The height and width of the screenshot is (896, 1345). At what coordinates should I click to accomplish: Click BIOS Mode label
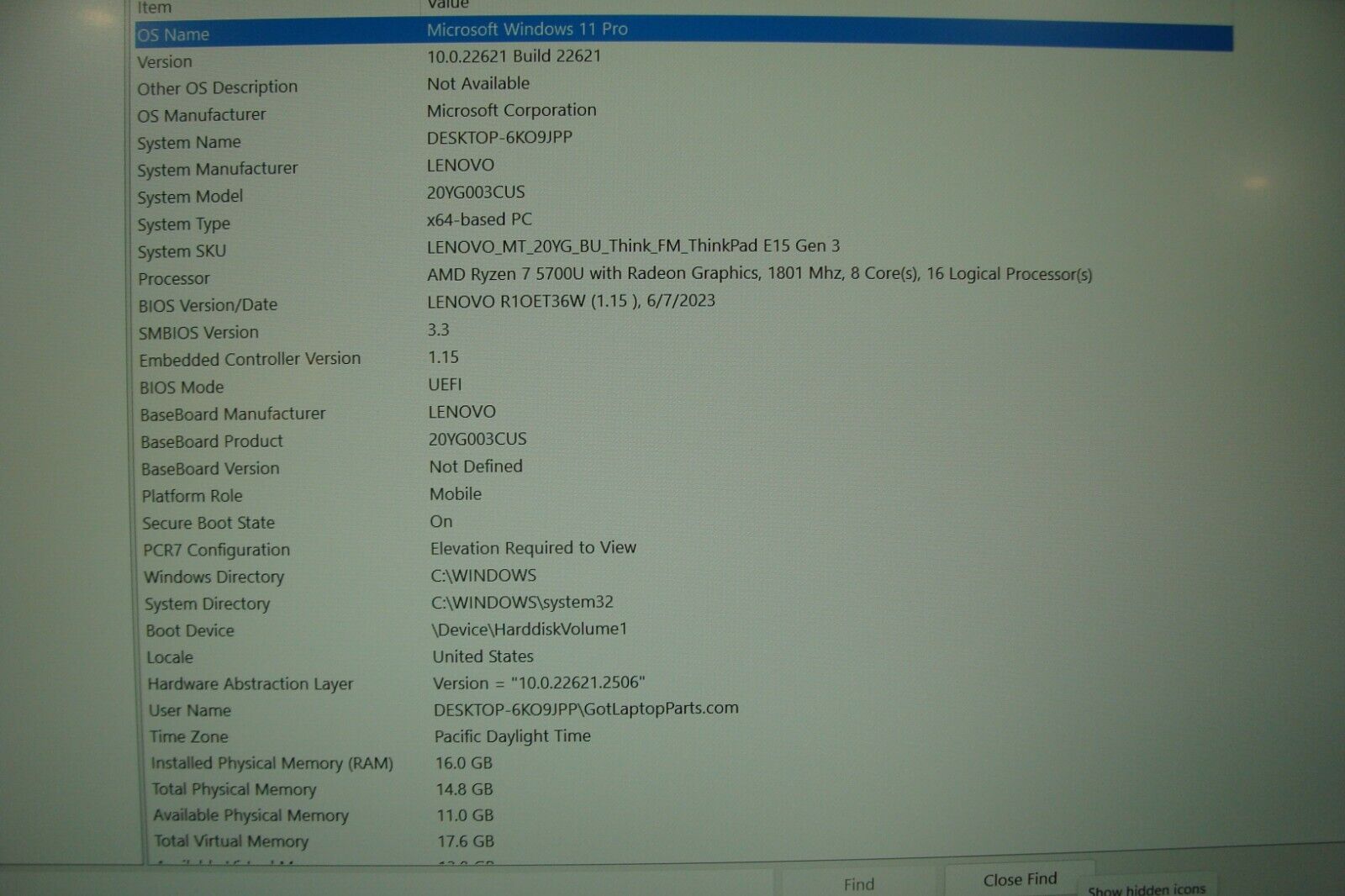(182, 387)
